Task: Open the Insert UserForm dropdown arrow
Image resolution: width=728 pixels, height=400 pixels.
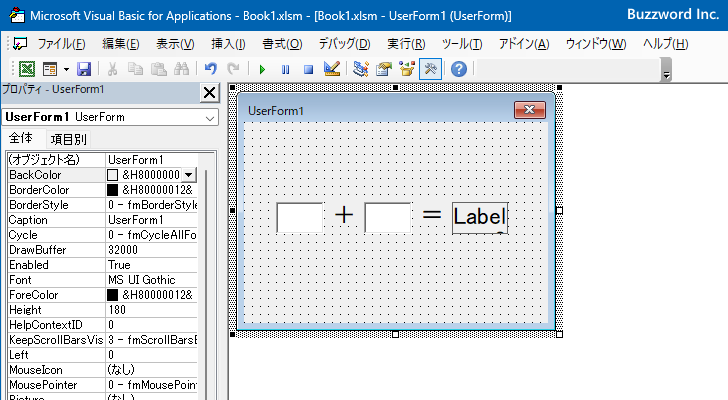Action: 66,70
